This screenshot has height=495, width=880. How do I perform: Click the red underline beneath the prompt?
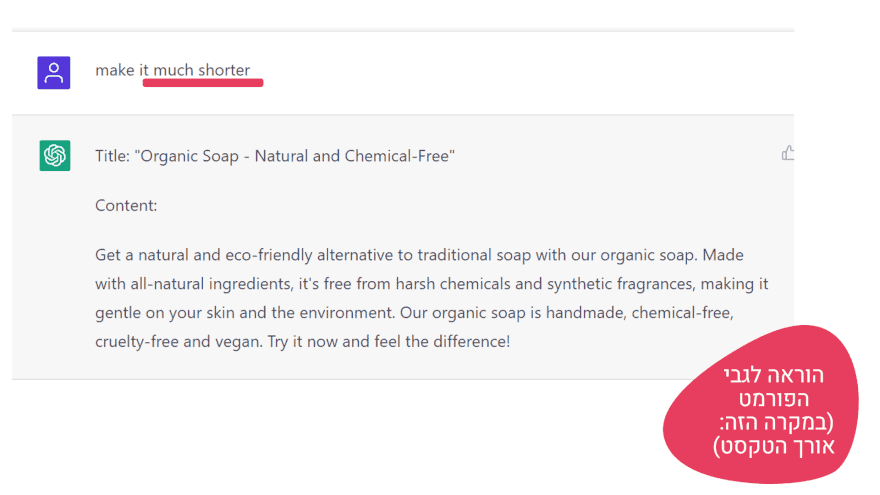point(203,84)
